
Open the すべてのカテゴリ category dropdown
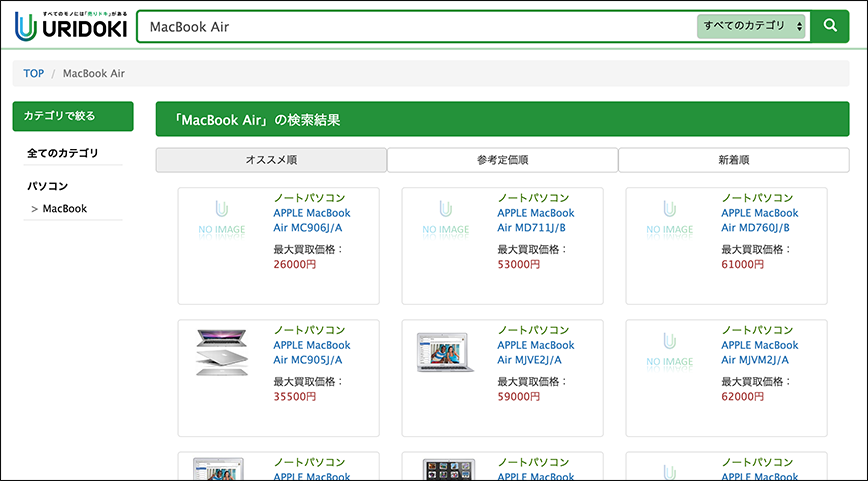(752, 26)
